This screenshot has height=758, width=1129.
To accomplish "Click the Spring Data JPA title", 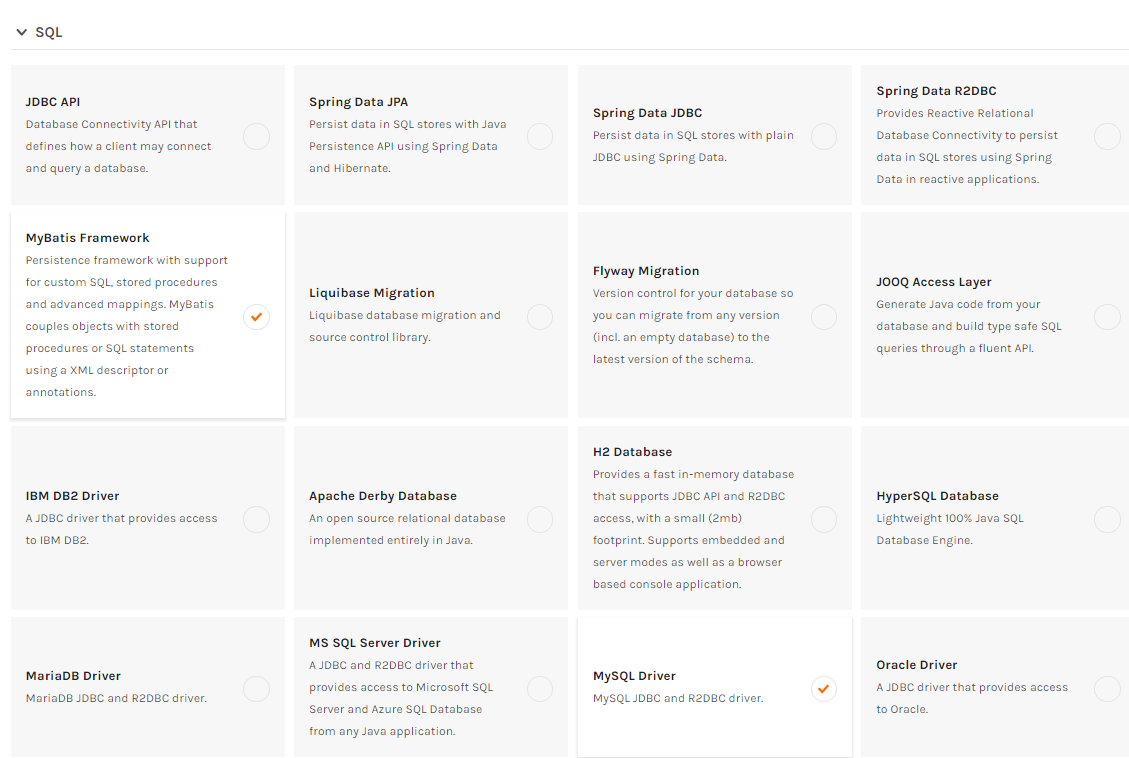I will click(359, 102).
